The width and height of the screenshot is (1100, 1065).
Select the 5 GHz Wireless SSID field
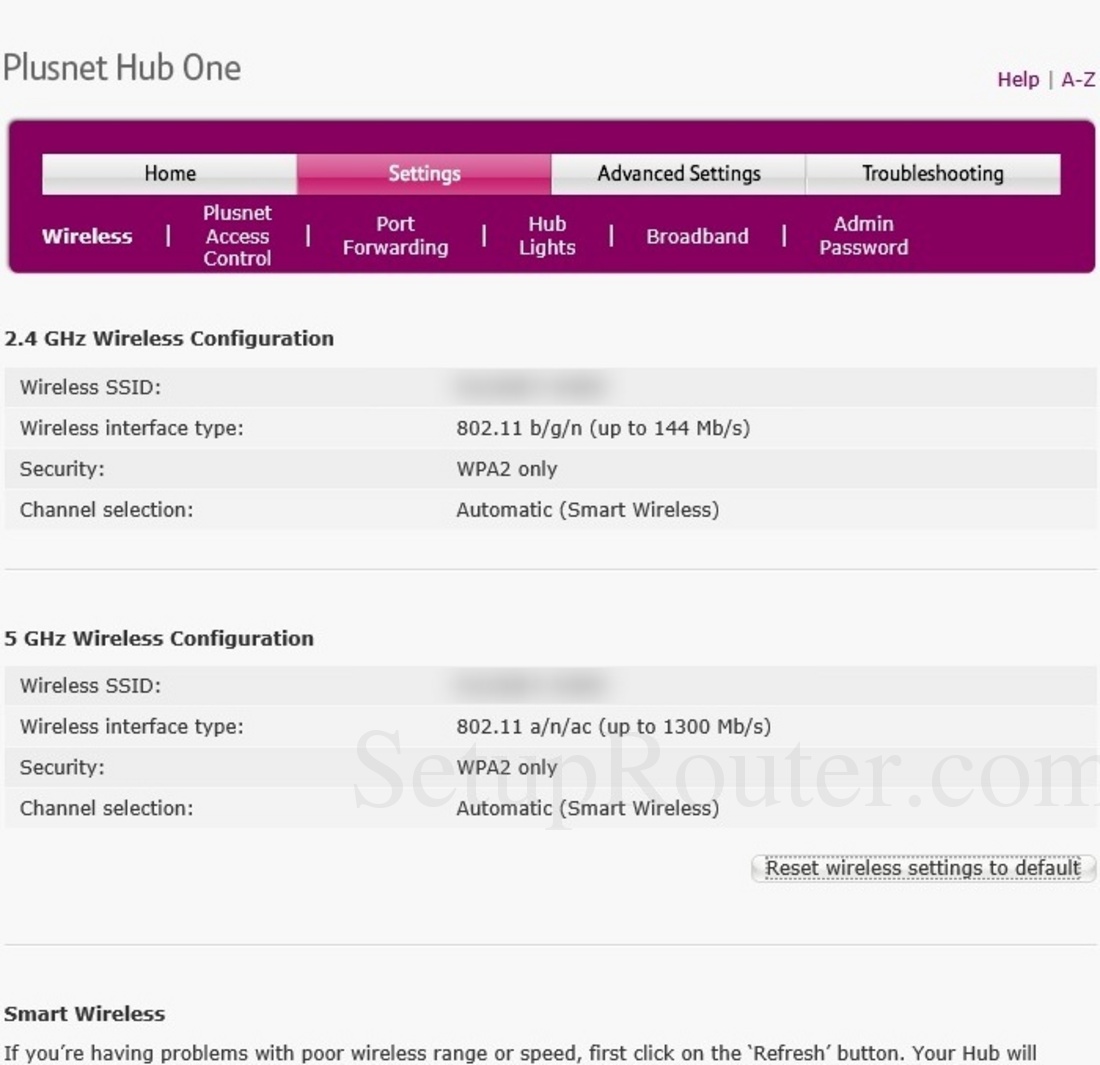point(530,686)
